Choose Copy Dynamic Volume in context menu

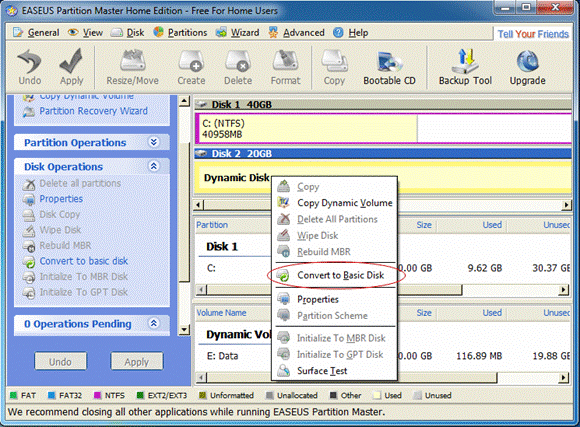[335, 203]
